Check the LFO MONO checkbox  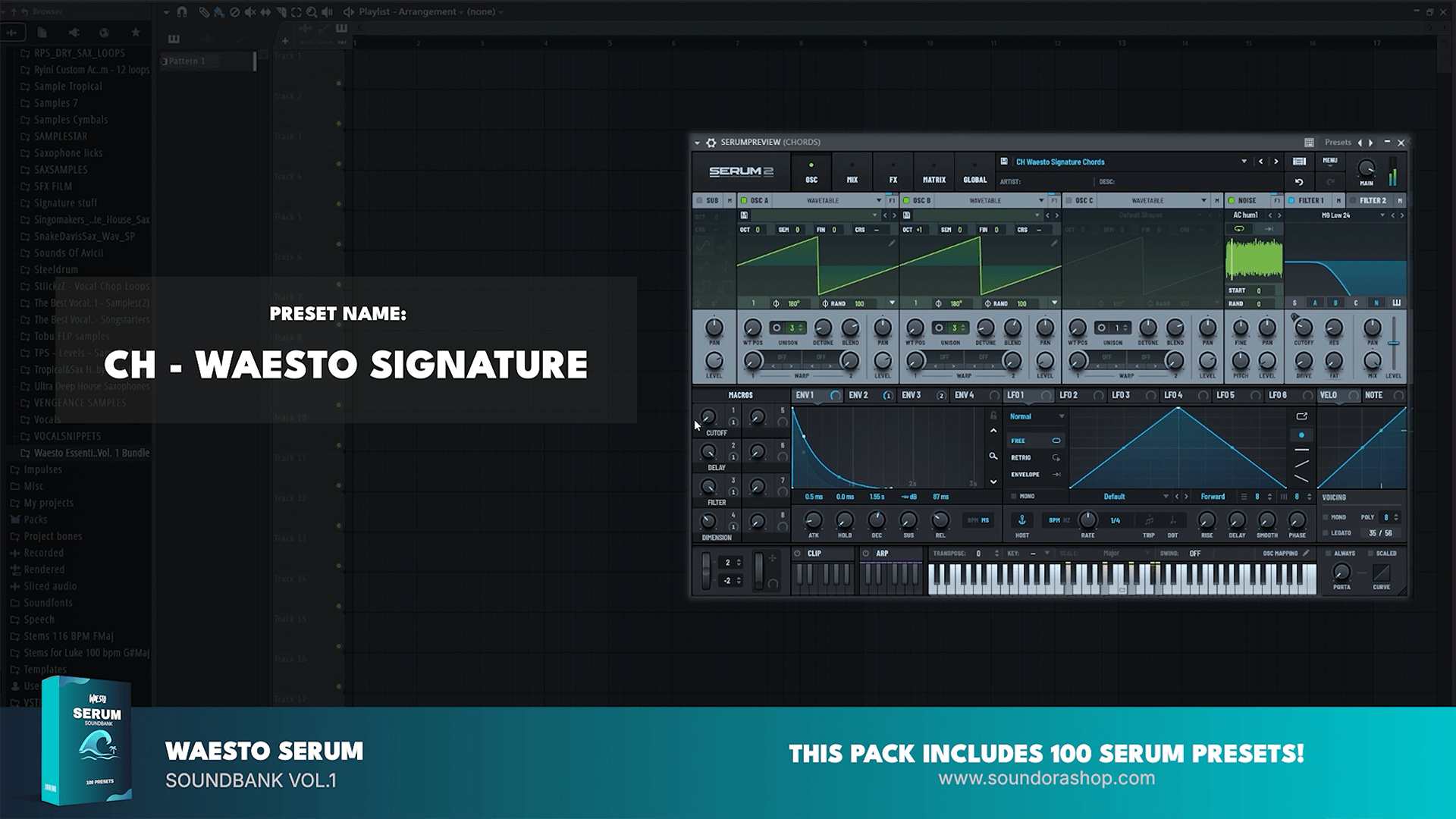click(x=1014, y=497)
